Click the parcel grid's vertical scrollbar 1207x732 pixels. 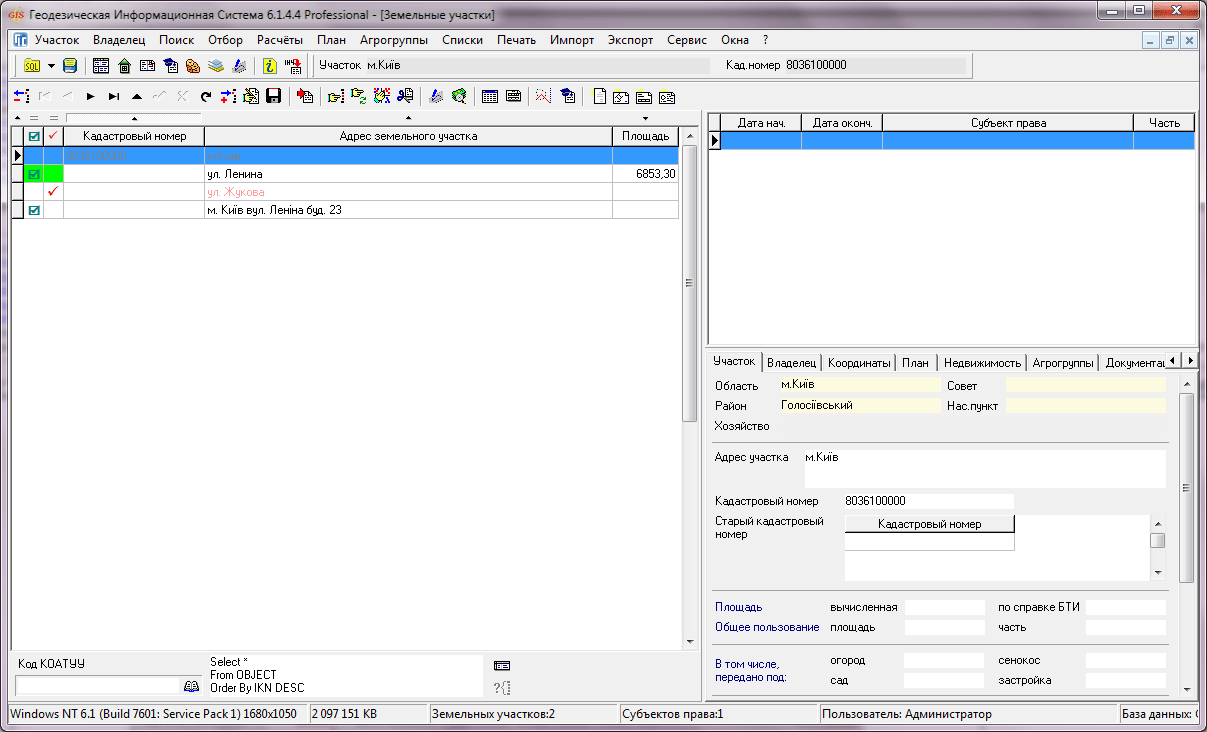(688, 283)
